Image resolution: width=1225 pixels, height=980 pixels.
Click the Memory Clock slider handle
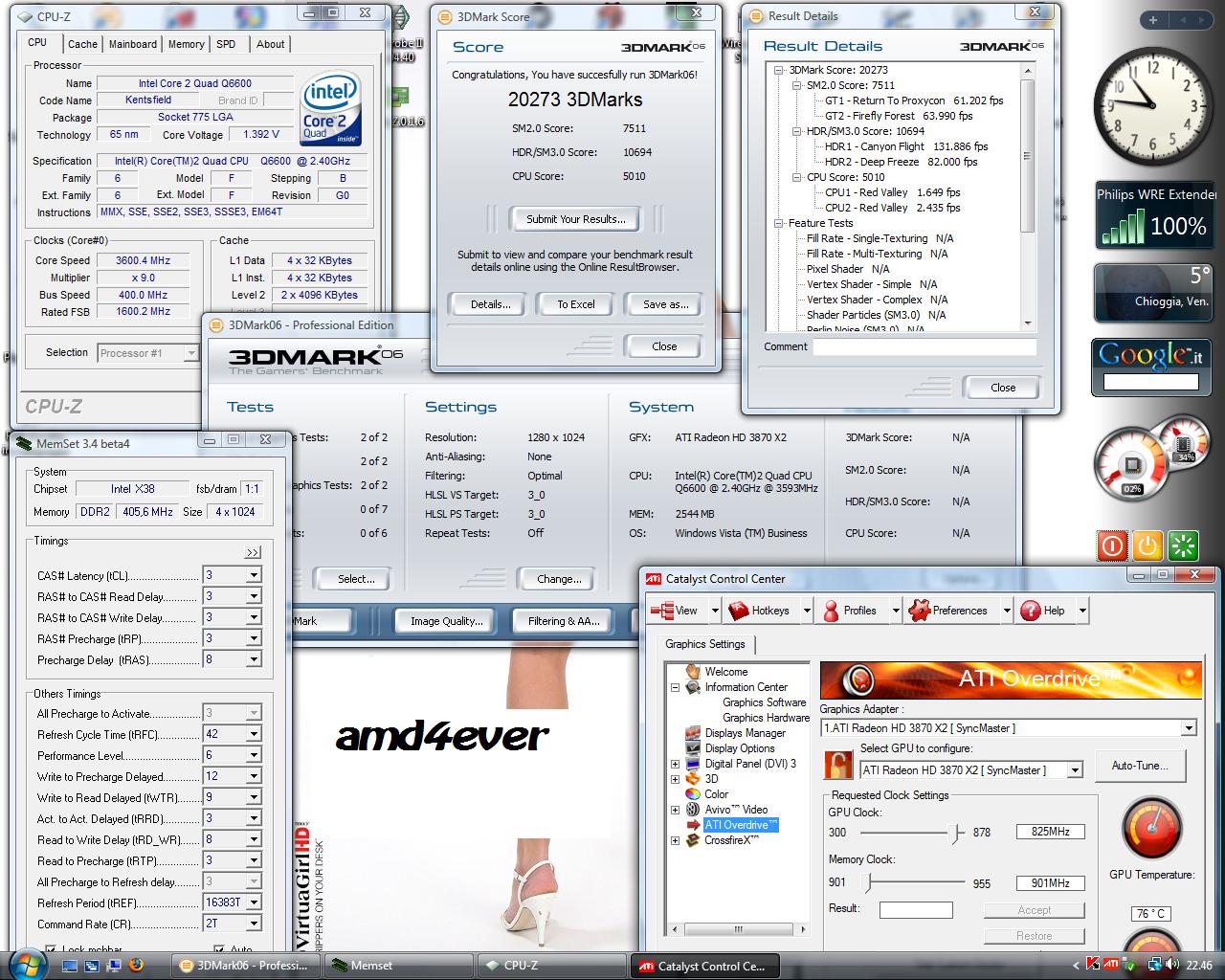pyautogui.click(x=868, y=882)
